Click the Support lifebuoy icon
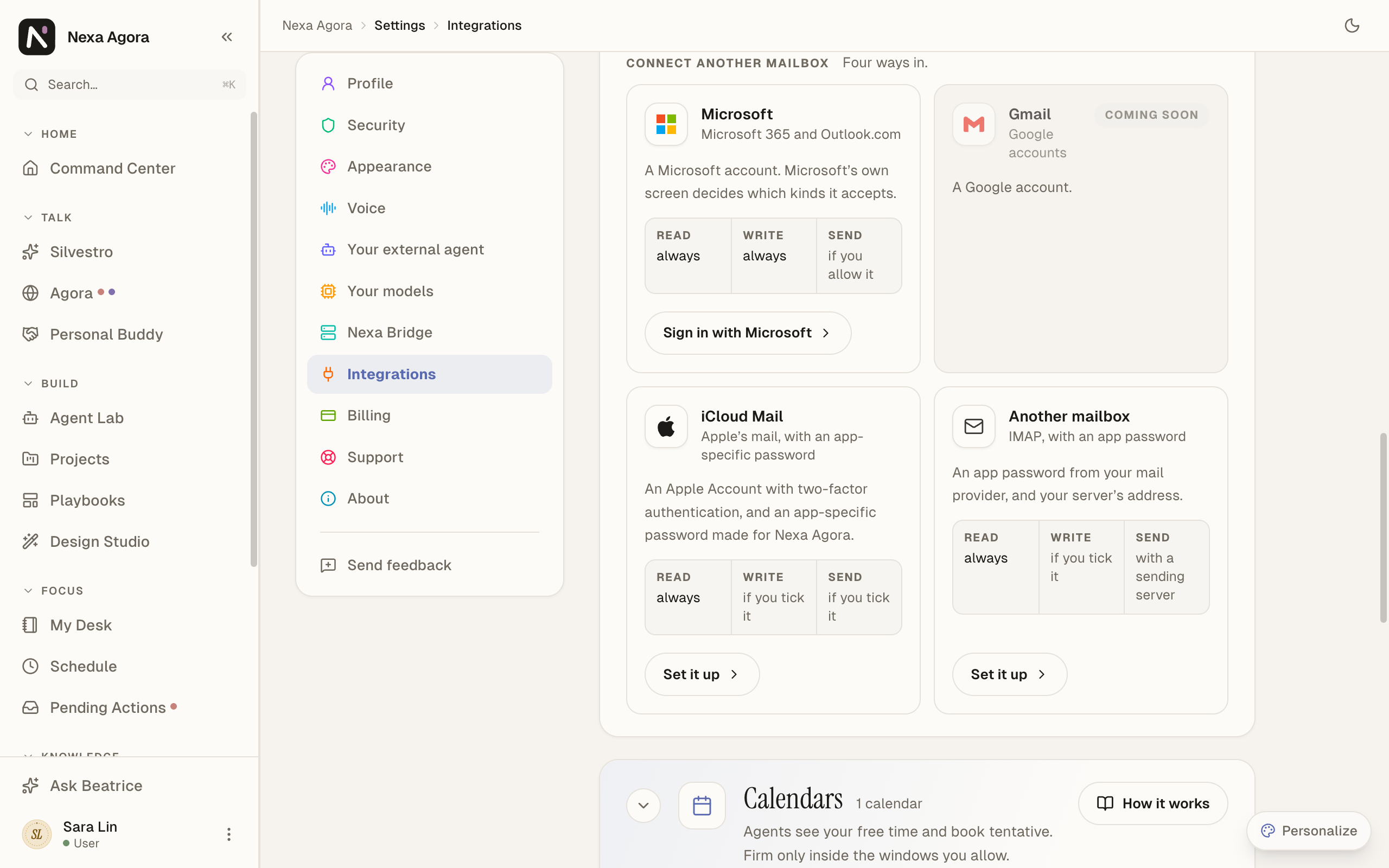Image resolution: width=1389 pixels, height=868 pixels. 328,457
